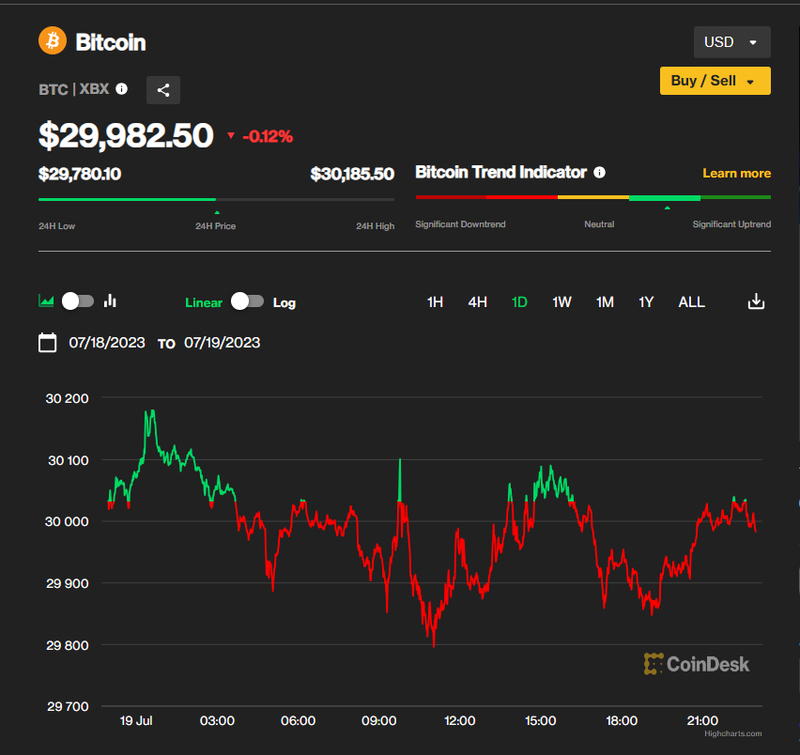Select the 1H timeframe

coord(435,302)
